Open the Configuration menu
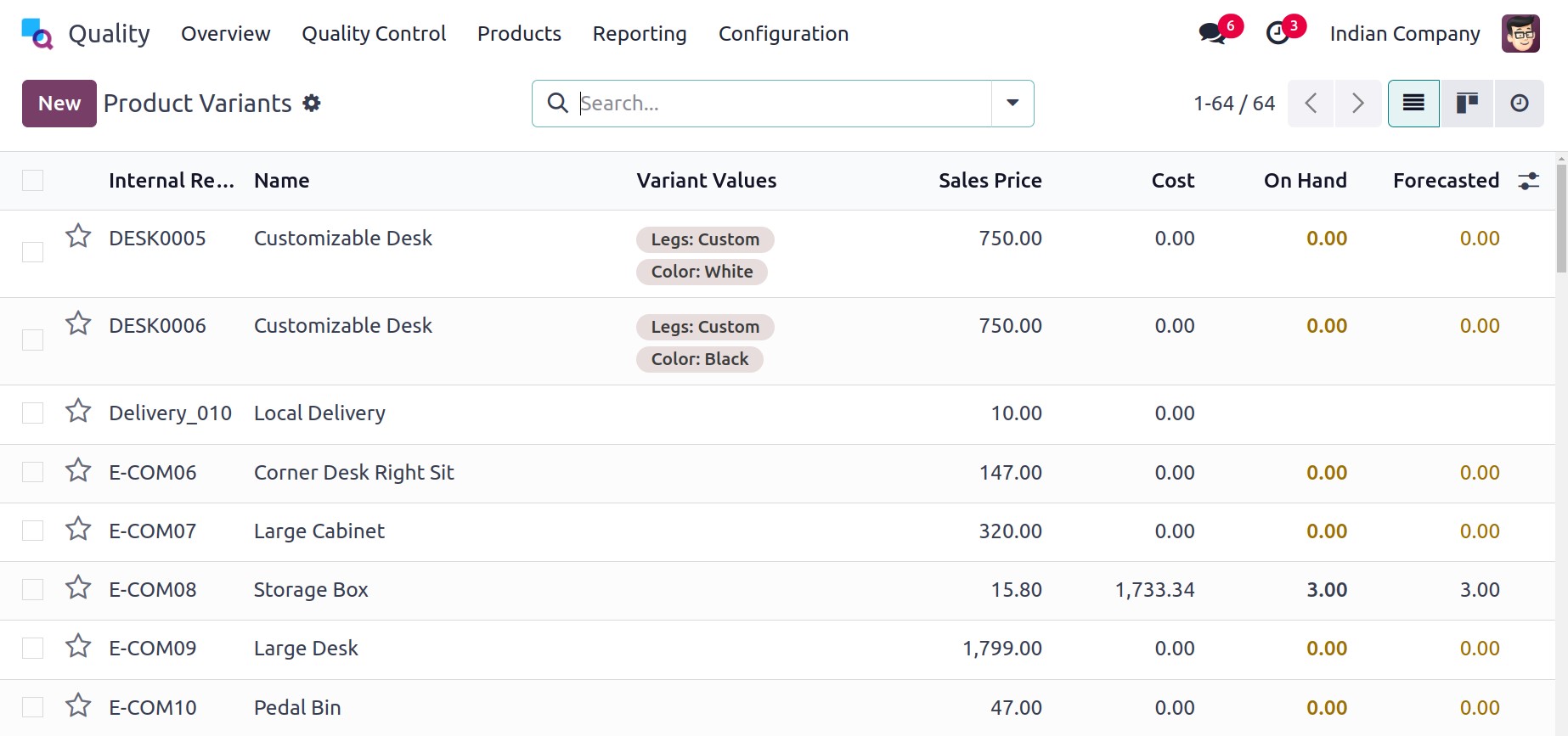Screen dimensions: 1568x736 783,34
